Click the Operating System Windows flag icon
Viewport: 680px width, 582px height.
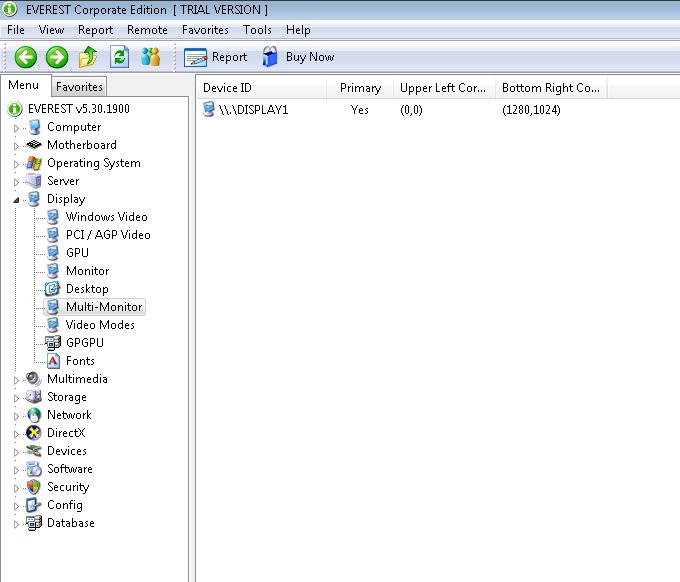point(34,163)
